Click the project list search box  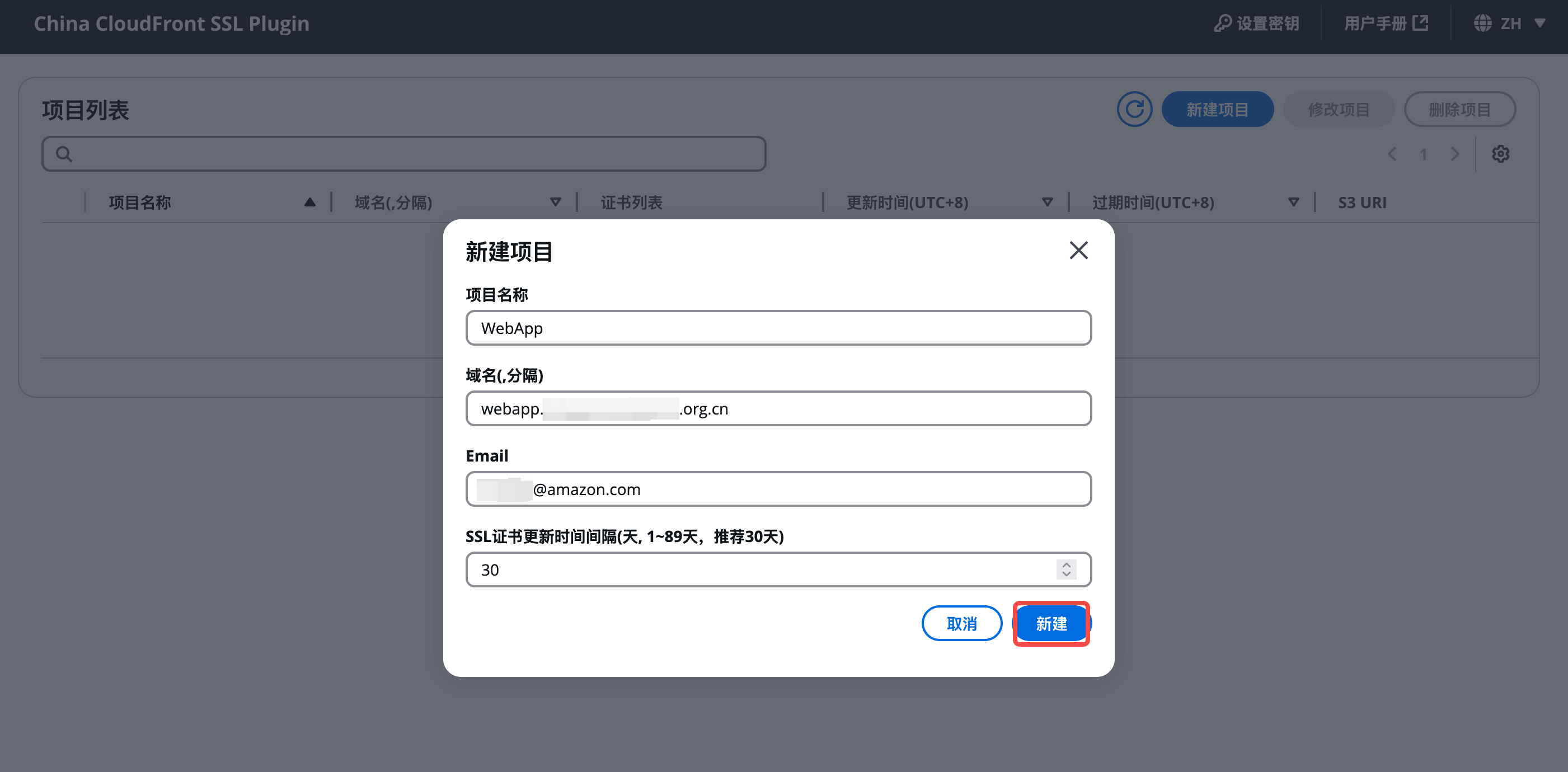point(403,154)
